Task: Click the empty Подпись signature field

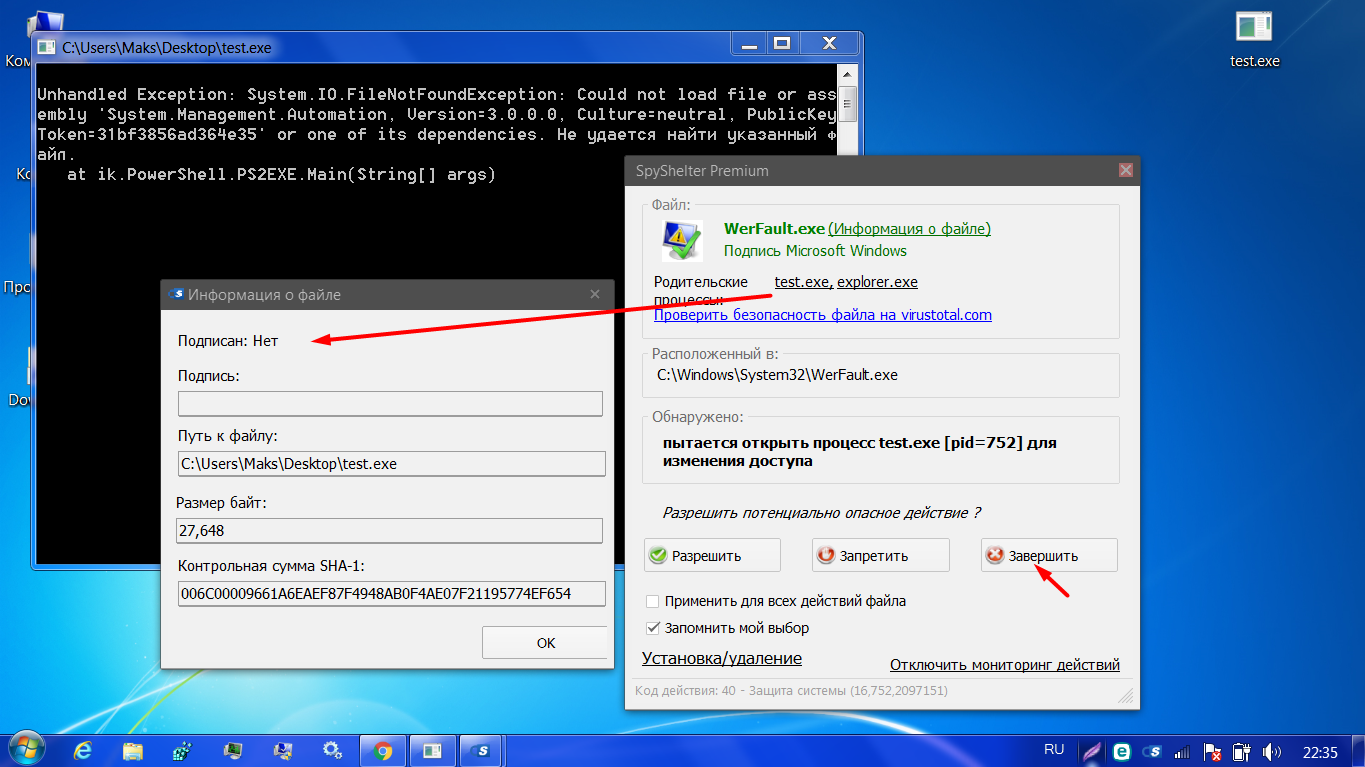Action: pyautogui.click(x=390, y=403)
